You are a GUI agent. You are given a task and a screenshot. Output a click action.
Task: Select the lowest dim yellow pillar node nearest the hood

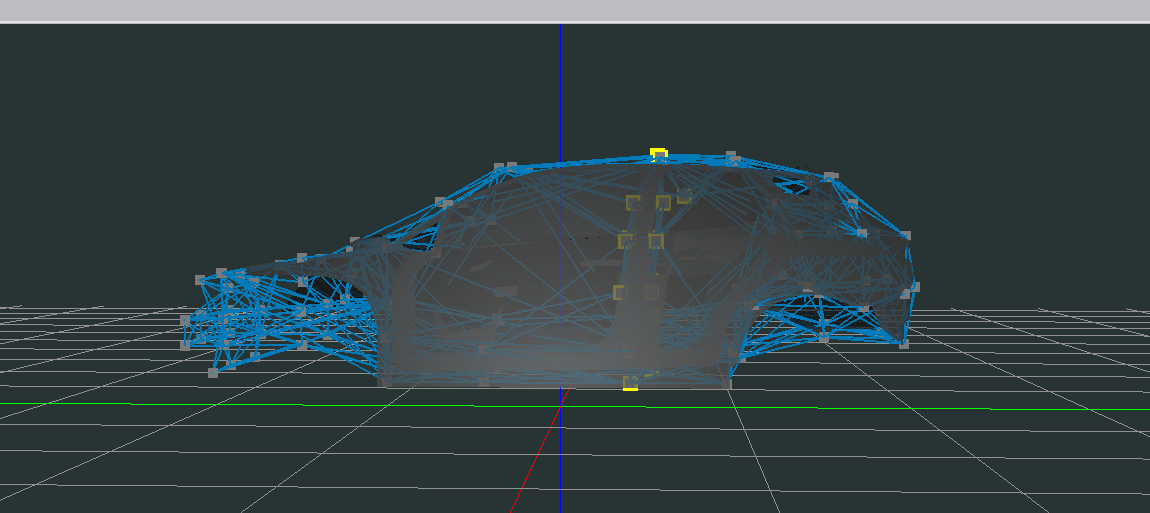click(620, 293)
